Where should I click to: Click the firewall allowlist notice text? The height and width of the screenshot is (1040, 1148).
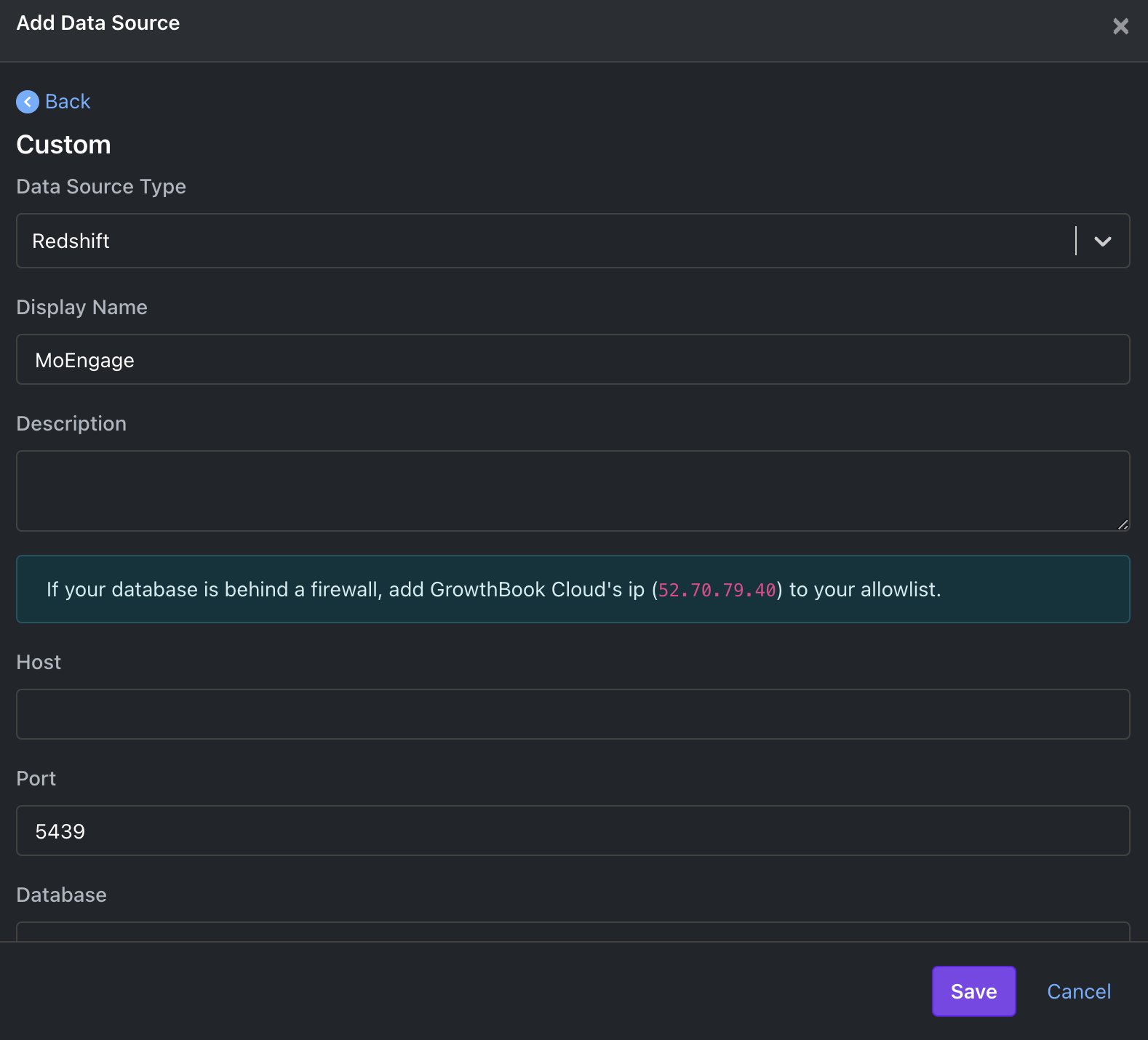point(493,589)
